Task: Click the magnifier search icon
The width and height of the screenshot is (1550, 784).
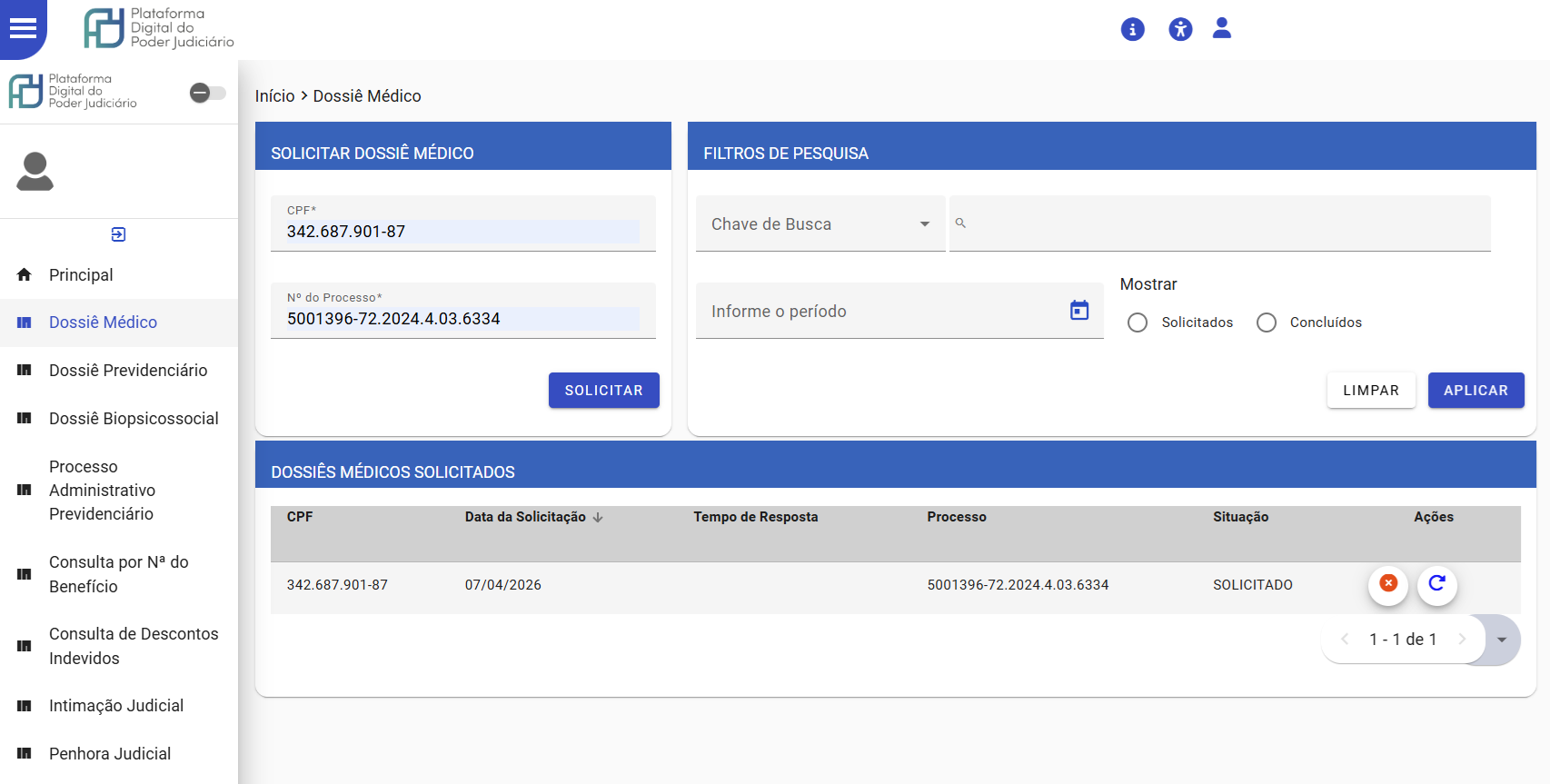Action: tap(960, 223)
